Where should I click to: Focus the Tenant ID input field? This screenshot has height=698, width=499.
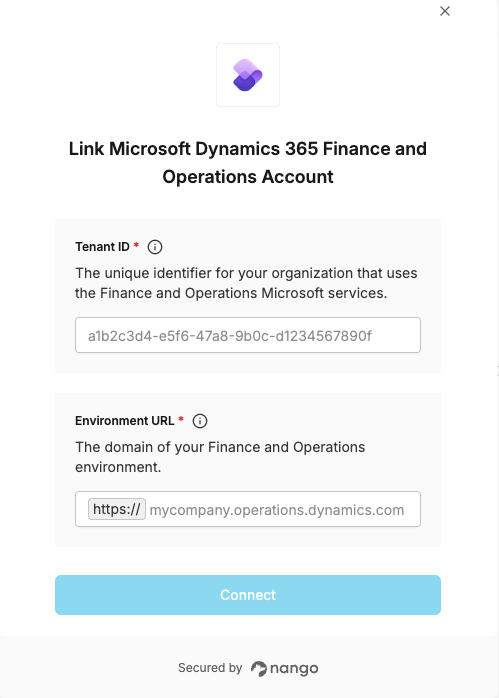click(248, 335)
